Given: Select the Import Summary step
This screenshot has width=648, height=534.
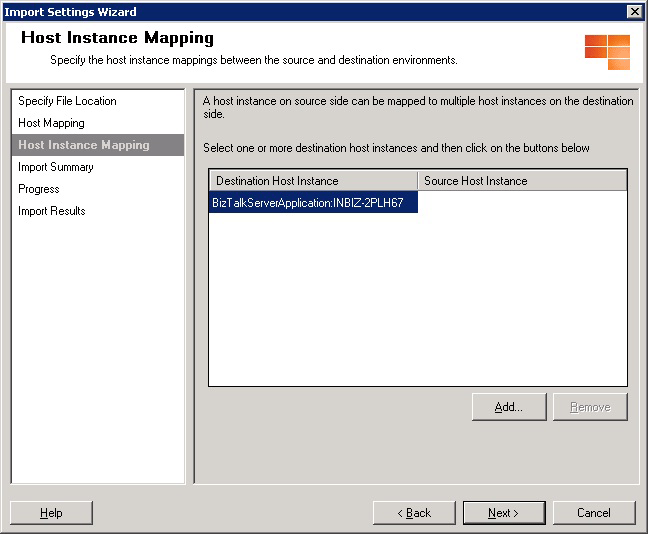Looking at the screenshot, I should pyautogui.click(x=98, y=167).
